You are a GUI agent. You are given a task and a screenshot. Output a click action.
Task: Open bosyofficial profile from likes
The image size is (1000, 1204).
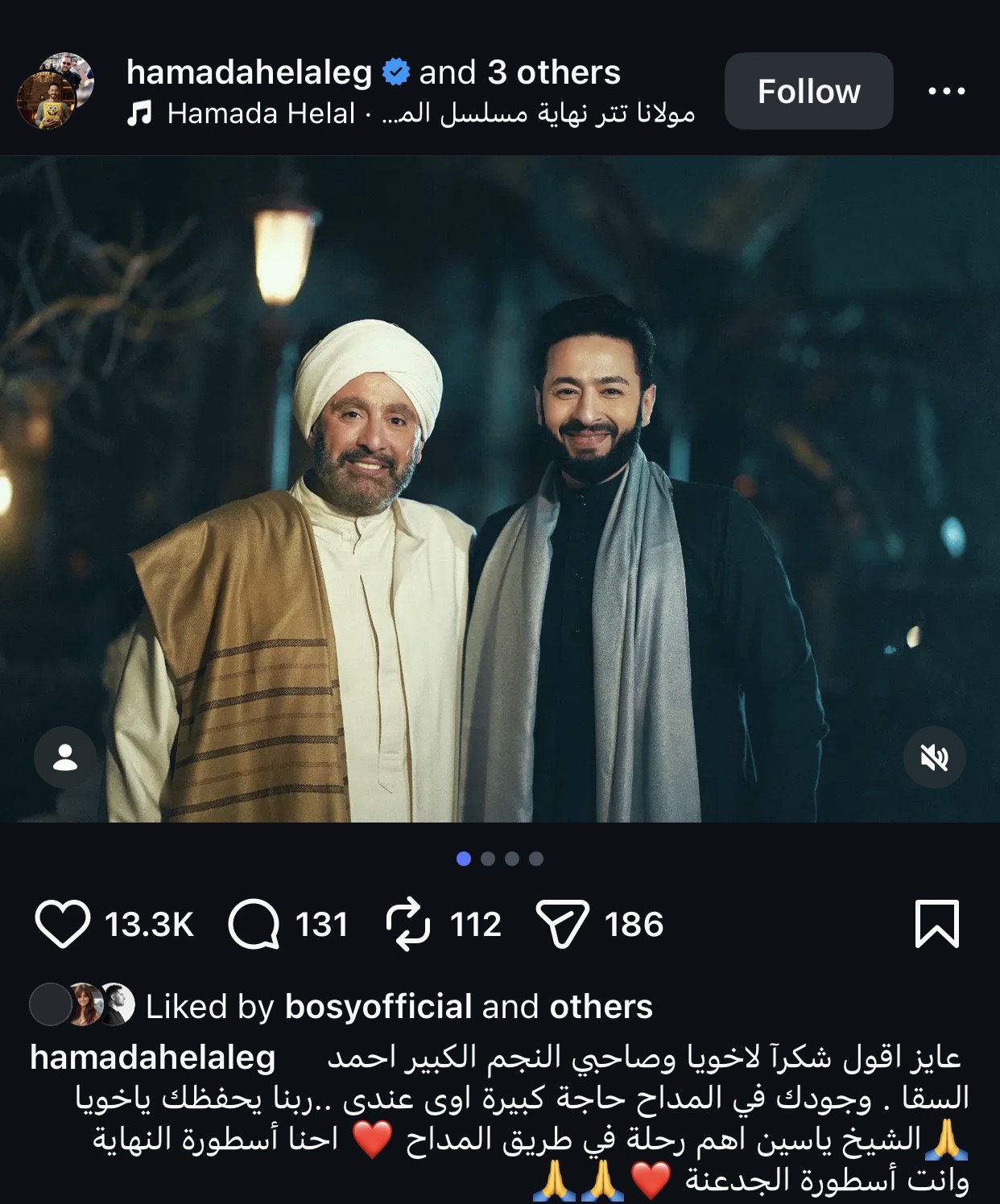pos(378,1007)
